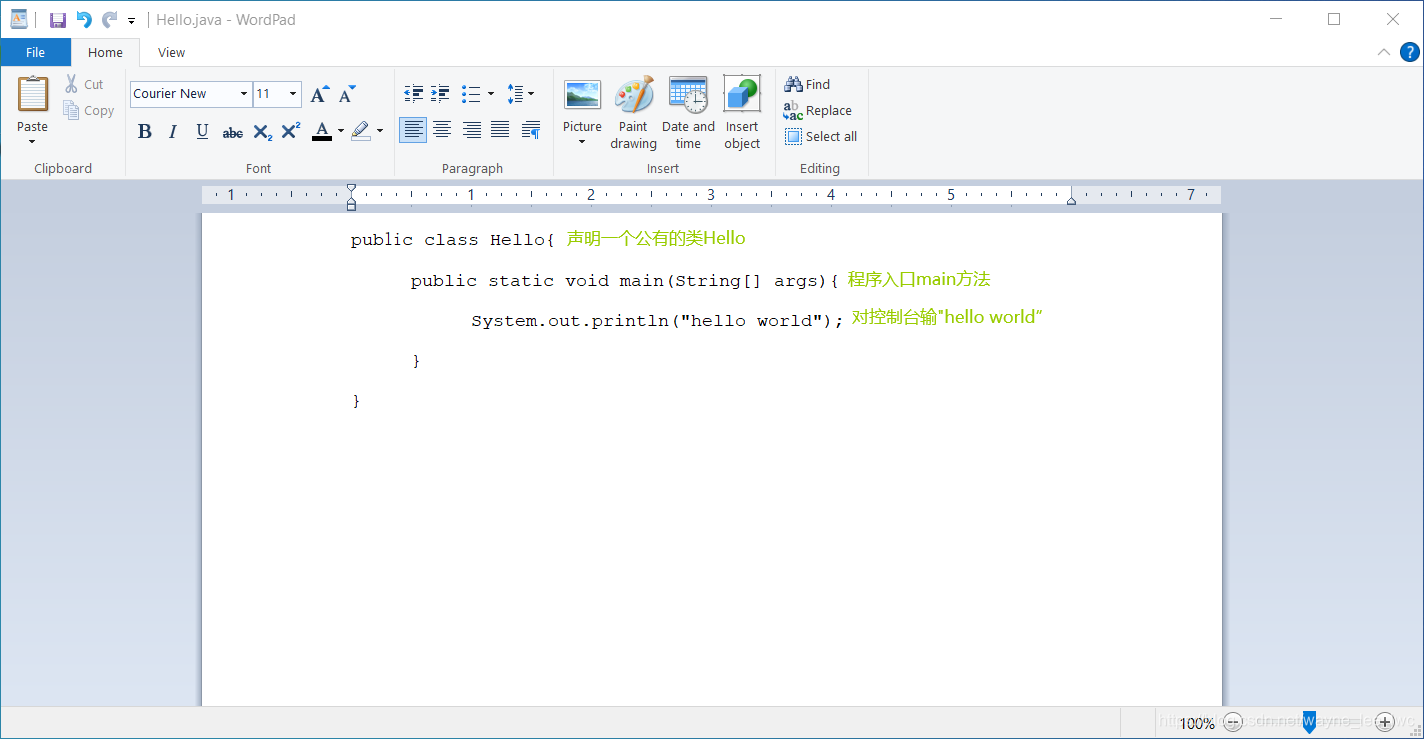Toggle bold formatting
This screenshot has width=1424, height=739.
pos(145,132)
